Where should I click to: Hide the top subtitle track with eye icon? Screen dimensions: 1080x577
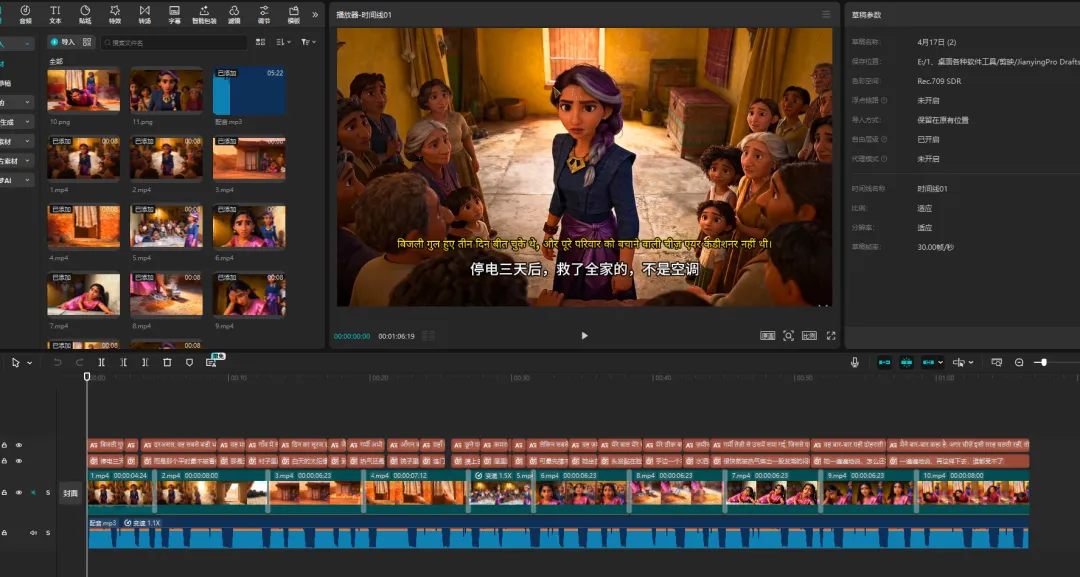(x=18, y=445)
